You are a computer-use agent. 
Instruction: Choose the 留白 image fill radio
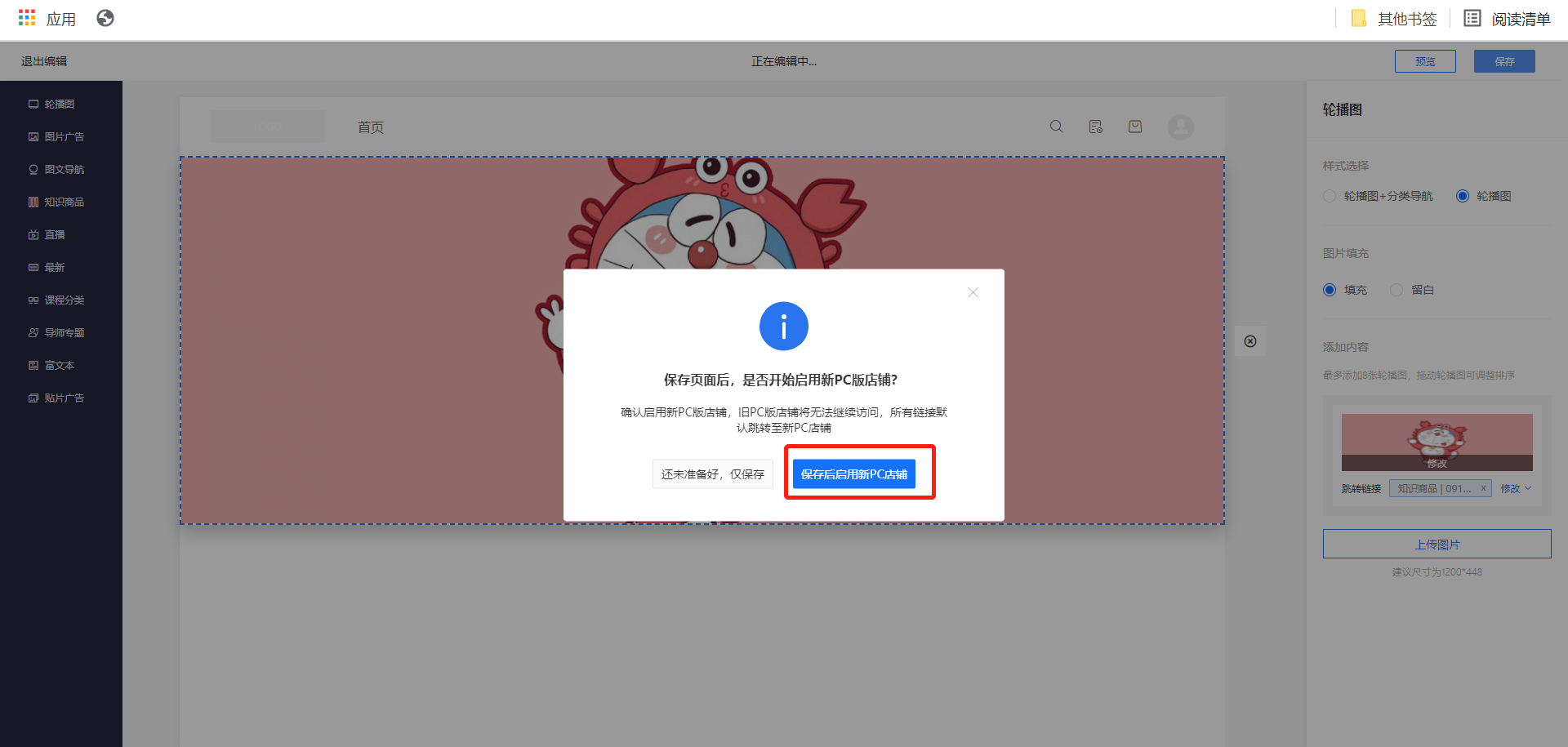(x=1396, y=290)
